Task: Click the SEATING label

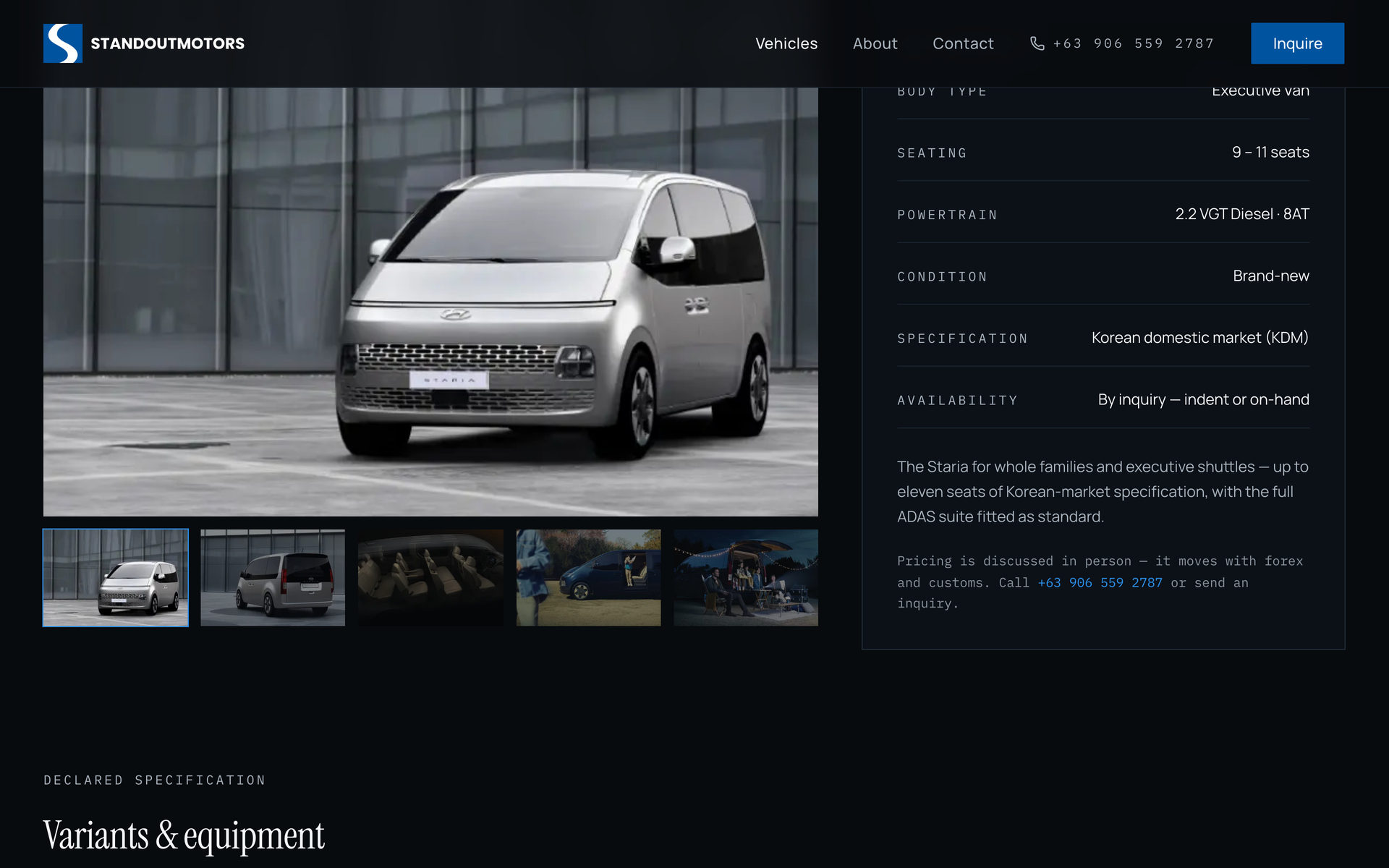Action: [x=932, y=153]
